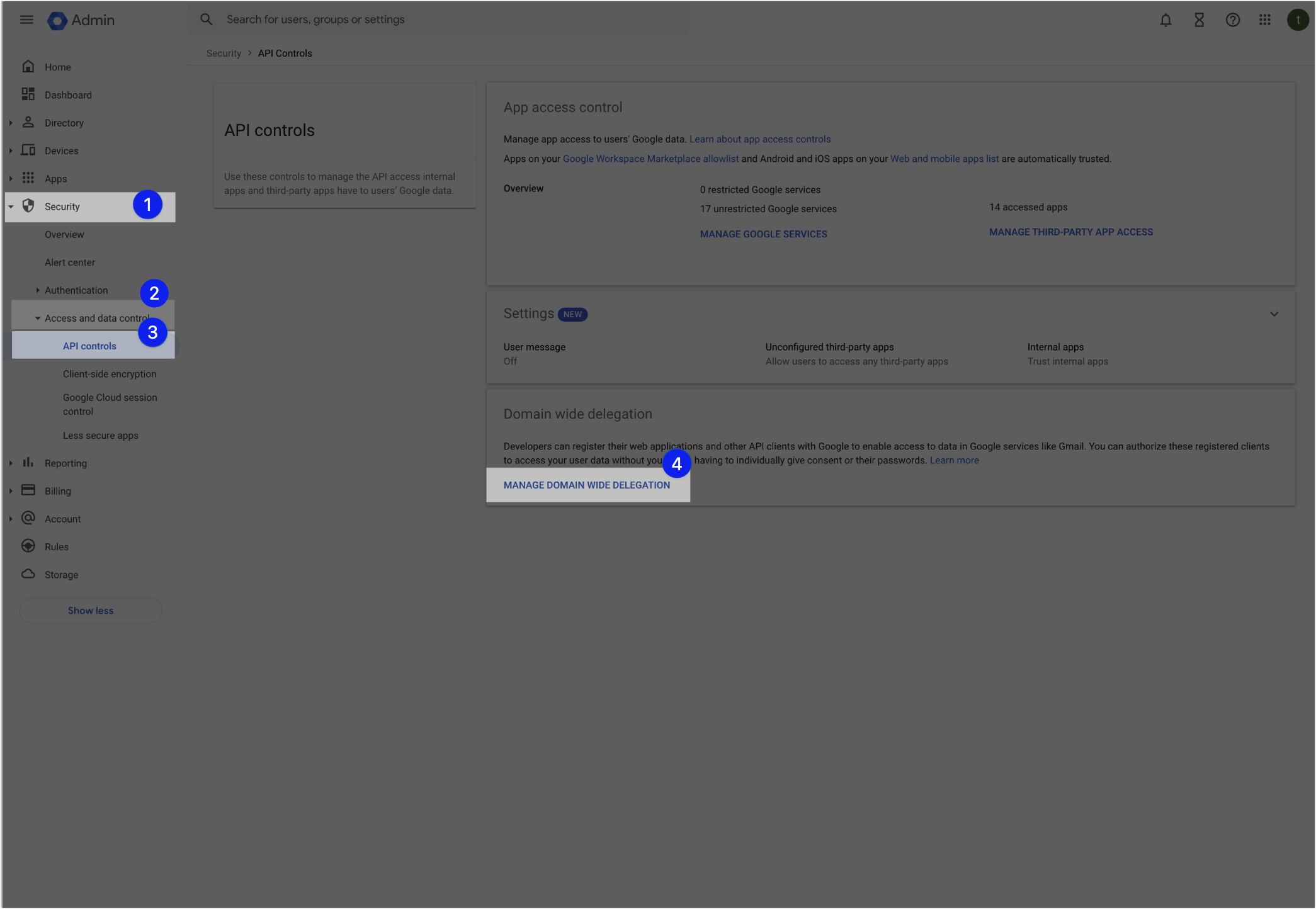
Task: Click the Storage cloud icon
Action: 28,573
